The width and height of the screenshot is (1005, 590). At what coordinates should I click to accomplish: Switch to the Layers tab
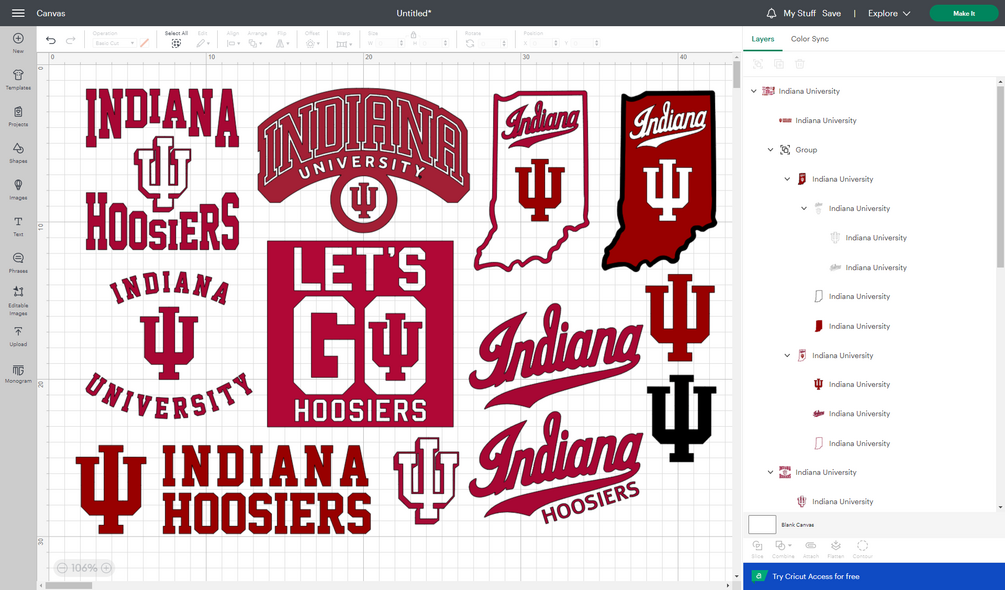point(763,39)
